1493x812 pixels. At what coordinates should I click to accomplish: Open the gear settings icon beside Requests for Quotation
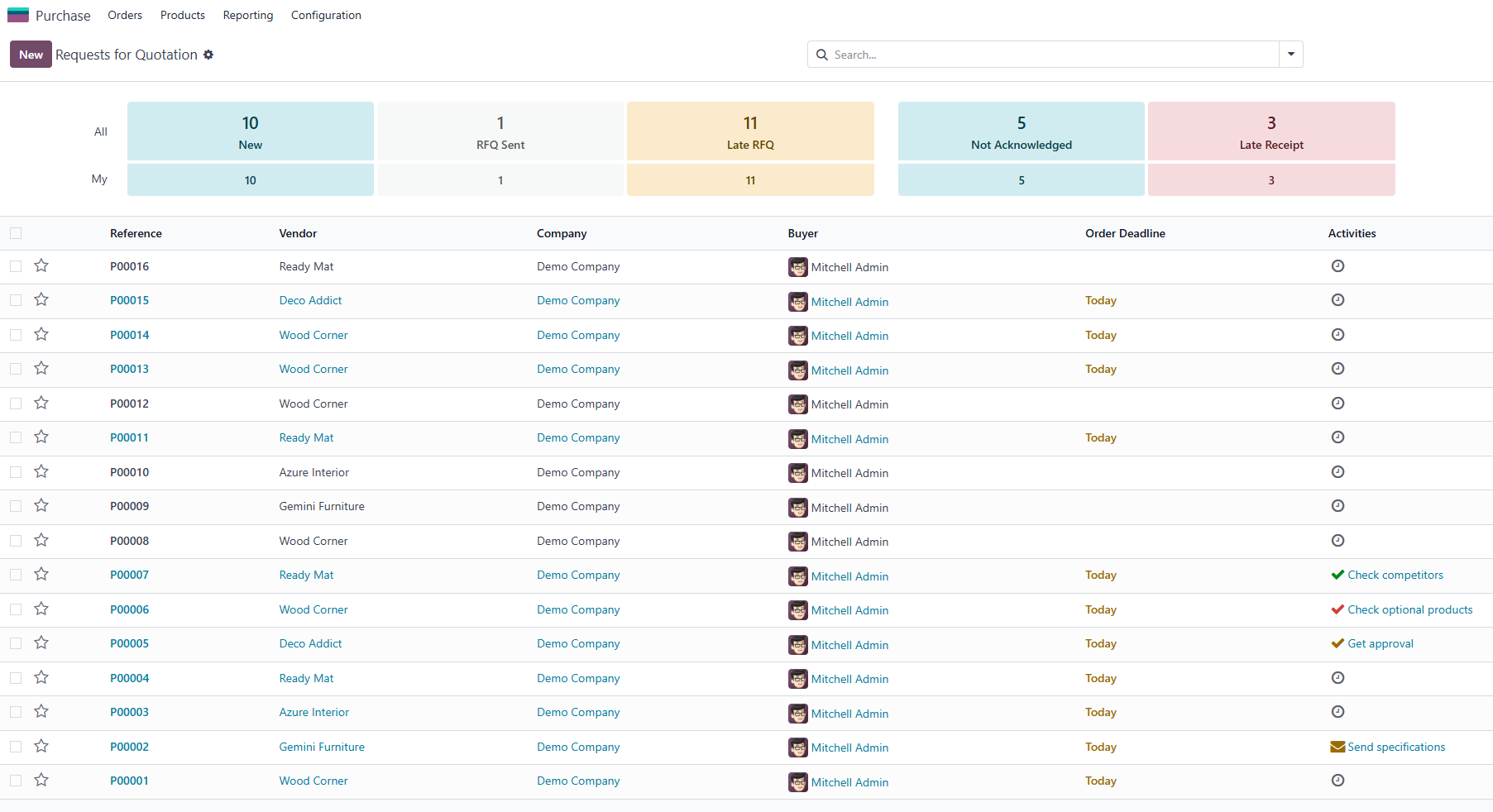208,55
